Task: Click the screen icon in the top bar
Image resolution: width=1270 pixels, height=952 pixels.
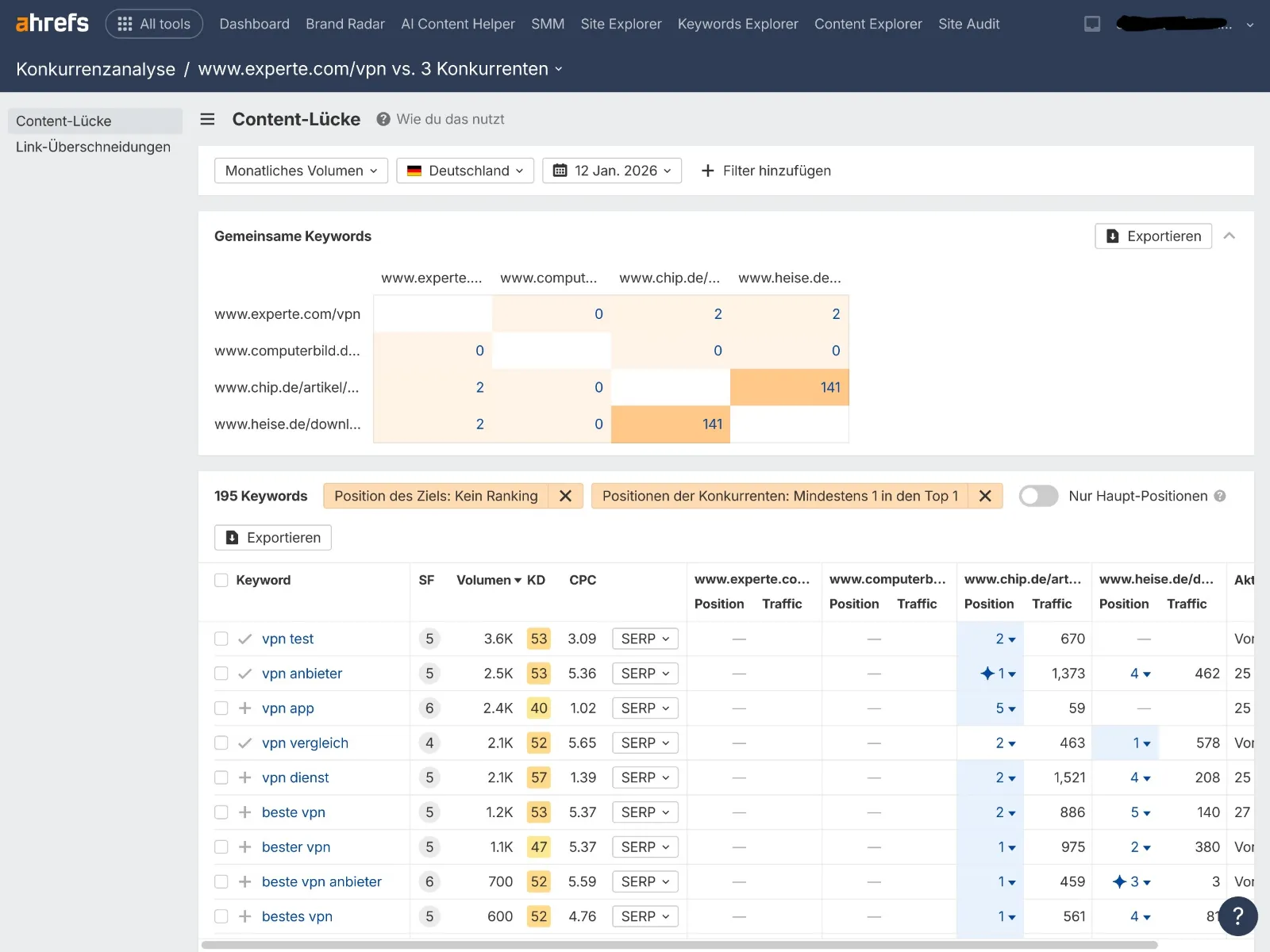Action: [1092, 24]
